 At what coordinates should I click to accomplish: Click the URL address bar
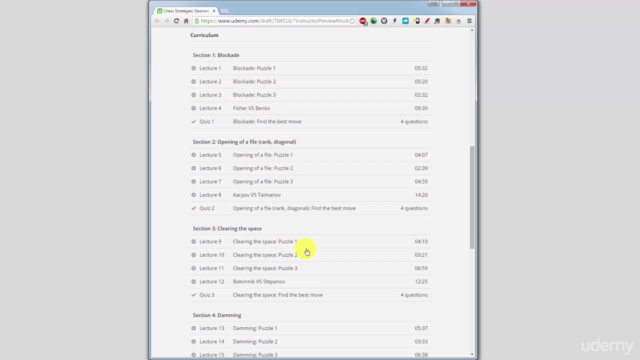(x=274, y=21)
